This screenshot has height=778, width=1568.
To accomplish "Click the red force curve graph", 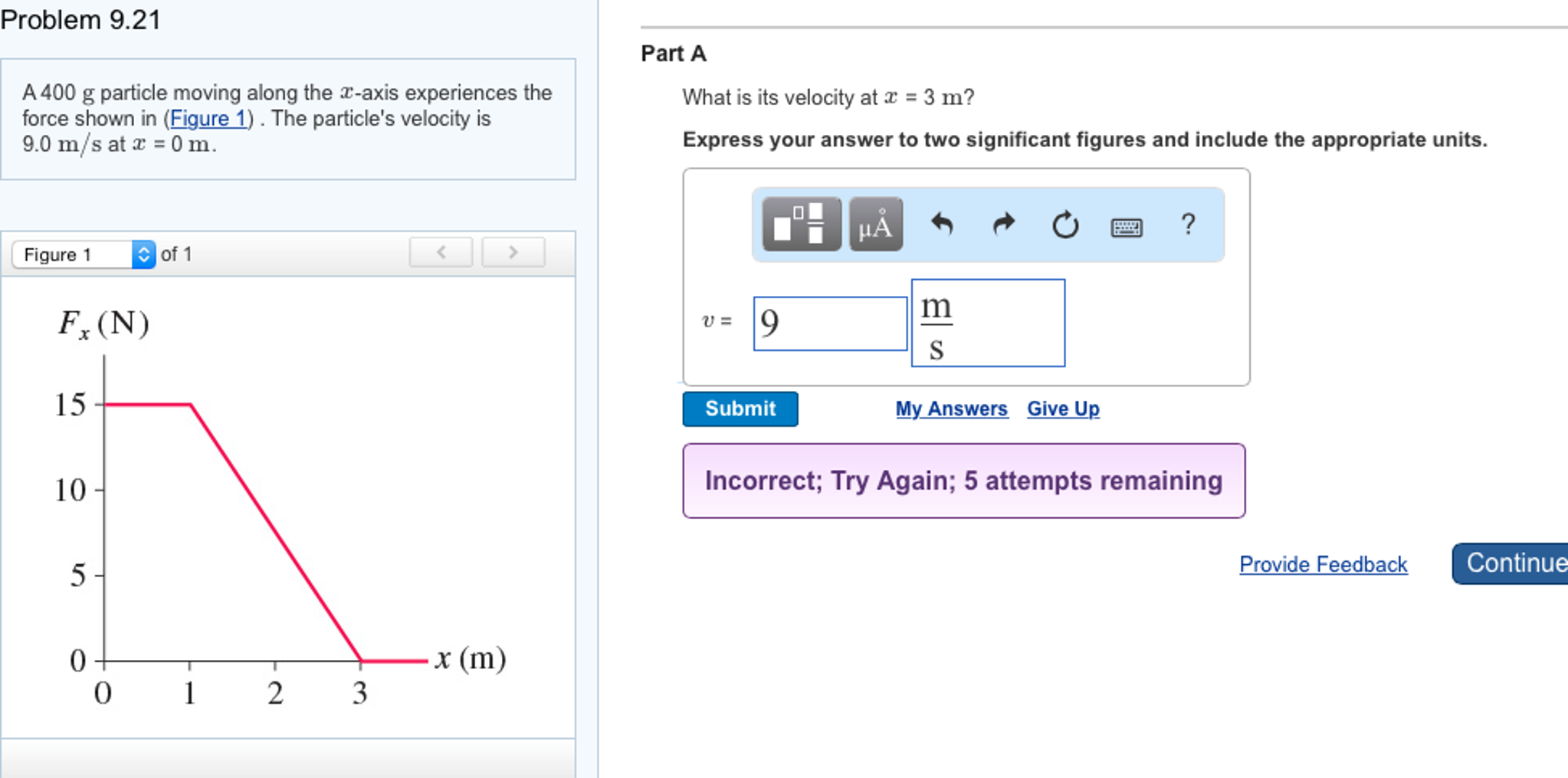I will coord(276,532).
